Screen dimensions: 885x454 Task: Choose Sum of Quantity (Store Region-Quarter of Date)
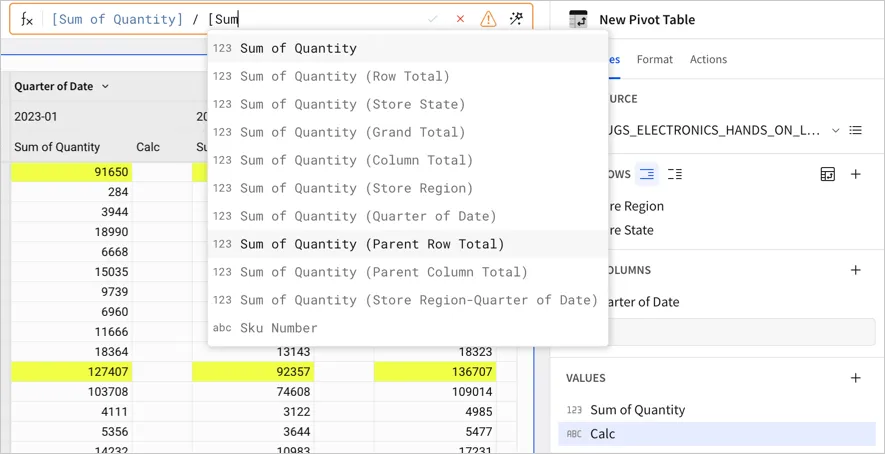[408, 300]
